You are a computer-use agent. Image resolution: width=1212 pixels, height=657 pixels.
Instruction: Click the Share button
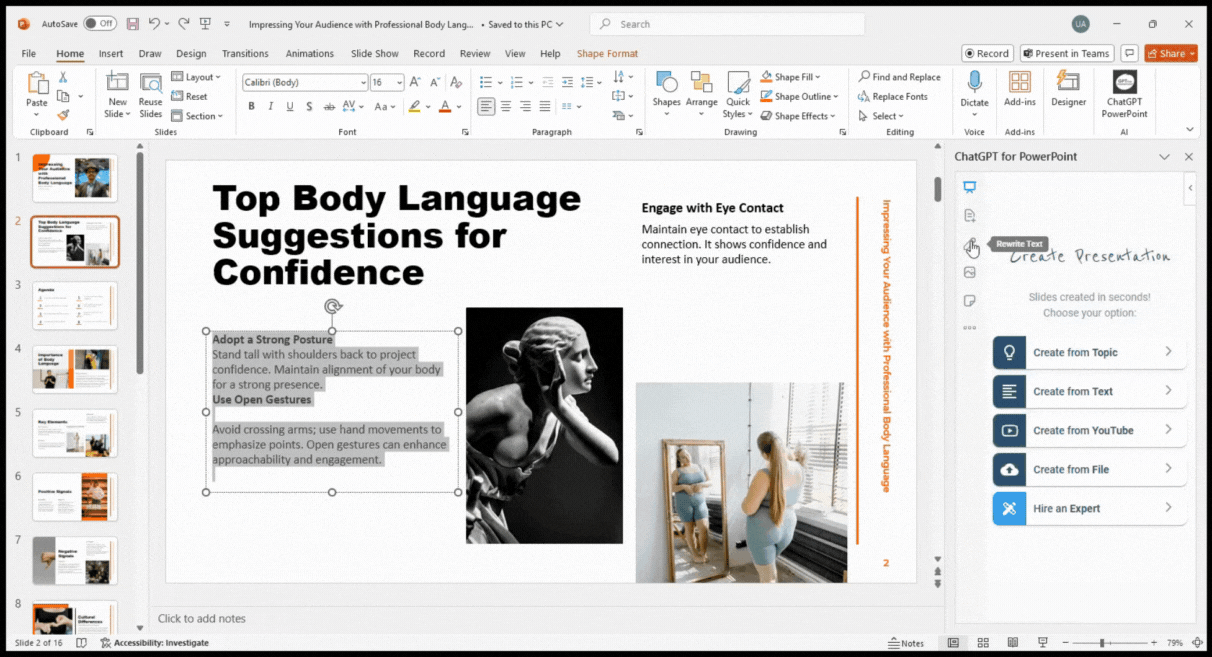click(x=1170, y=54)
